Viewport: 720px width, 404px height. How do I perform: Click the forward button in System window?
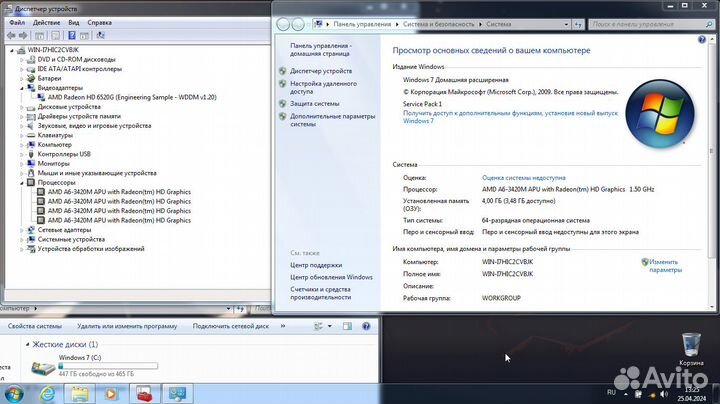pyautogui.click(x=298, y=24)
